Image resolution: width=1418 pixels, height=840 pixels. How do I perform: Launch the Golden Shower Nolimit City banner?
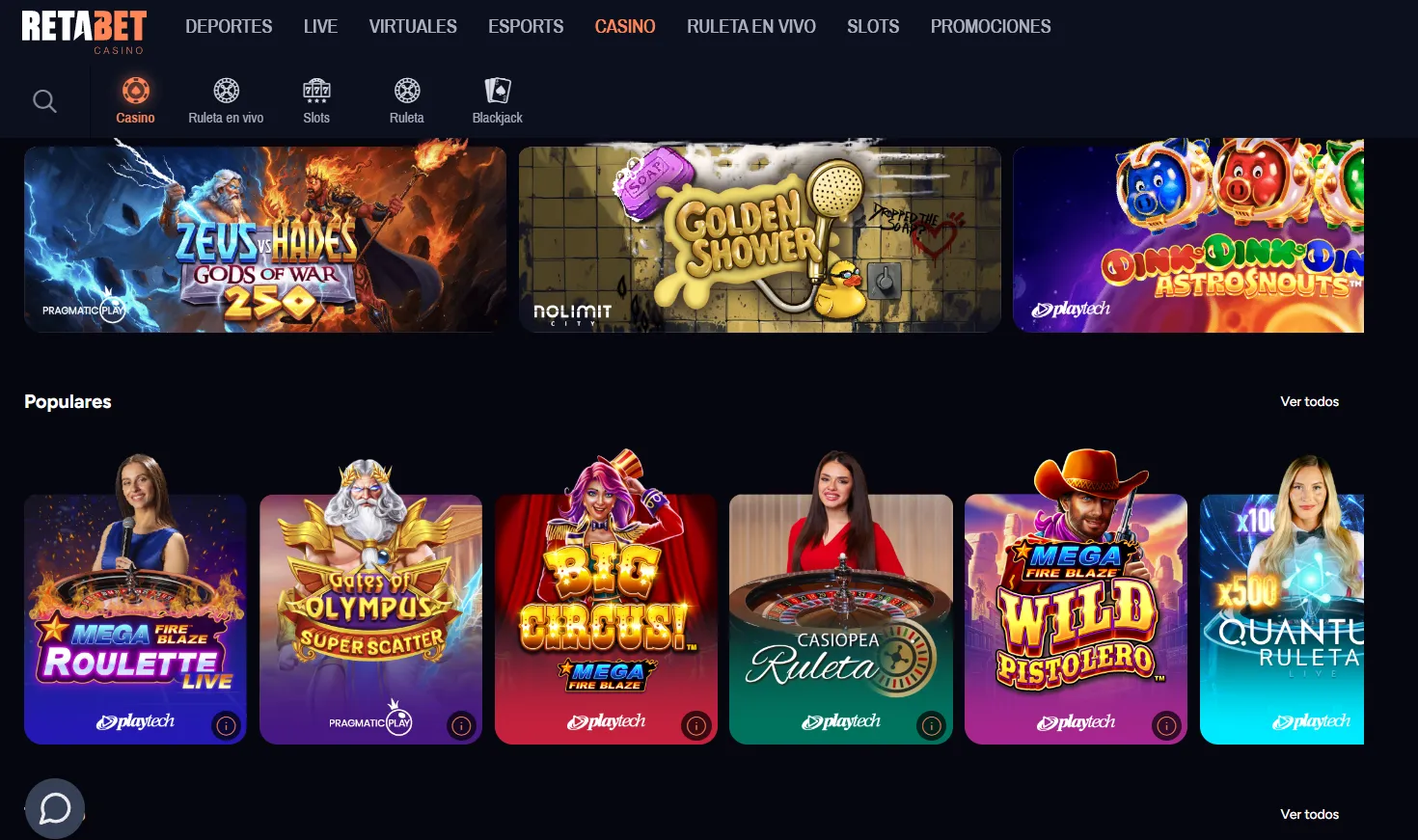[x=760, y=239]
